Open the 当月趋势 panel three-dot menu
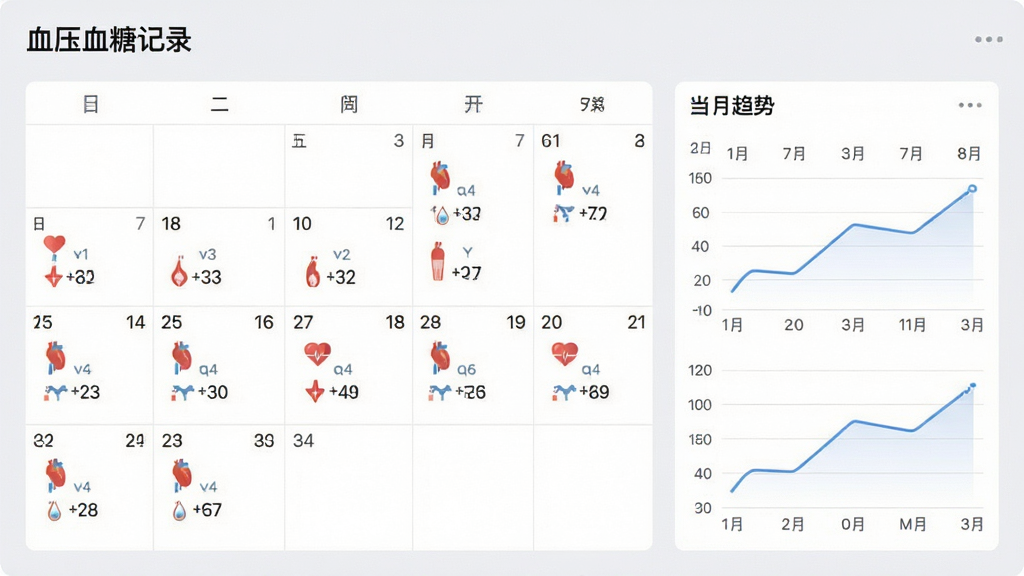1024x576 pixels. [x=970, y=105]
